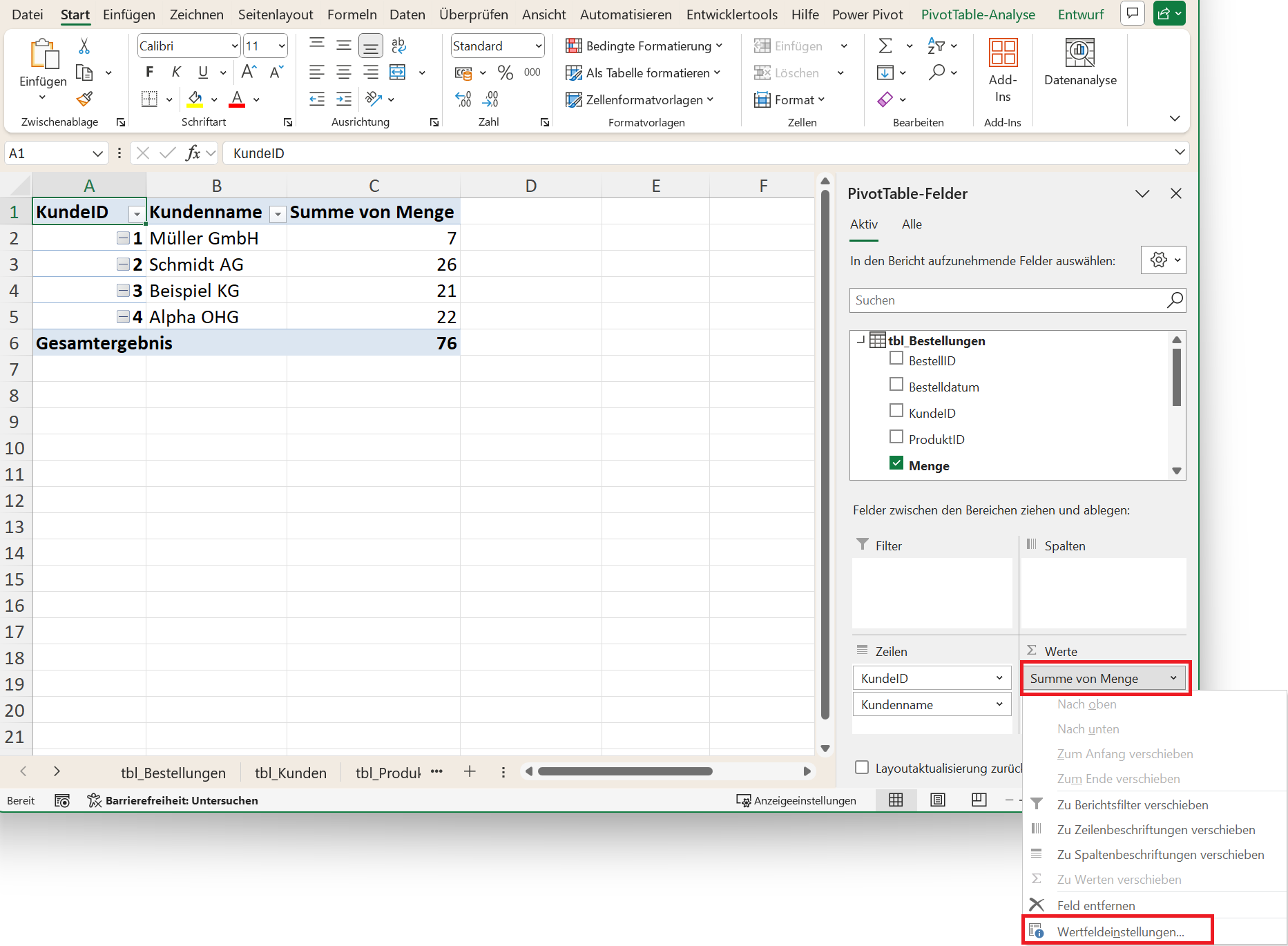Open Bedingte Formatierung menu
1288x946 pixels.
[x=644, y=46]
